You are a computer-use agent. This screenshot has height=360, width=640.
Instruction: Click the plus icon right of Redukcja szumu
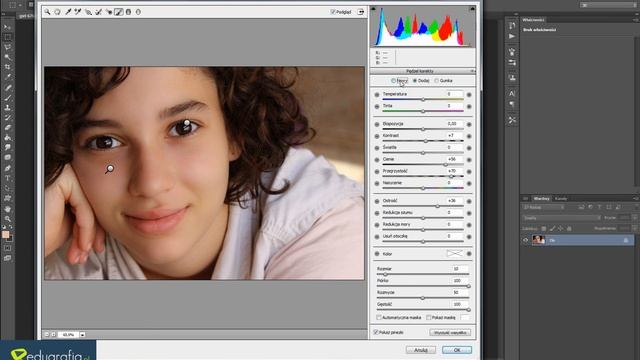tap(469, 213)
